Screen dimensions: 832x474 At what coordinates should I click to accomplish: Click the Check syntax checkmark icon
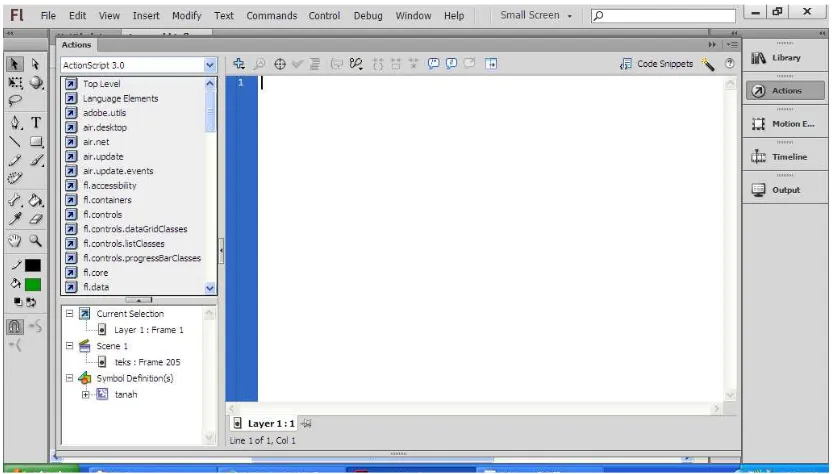(297, 64)
